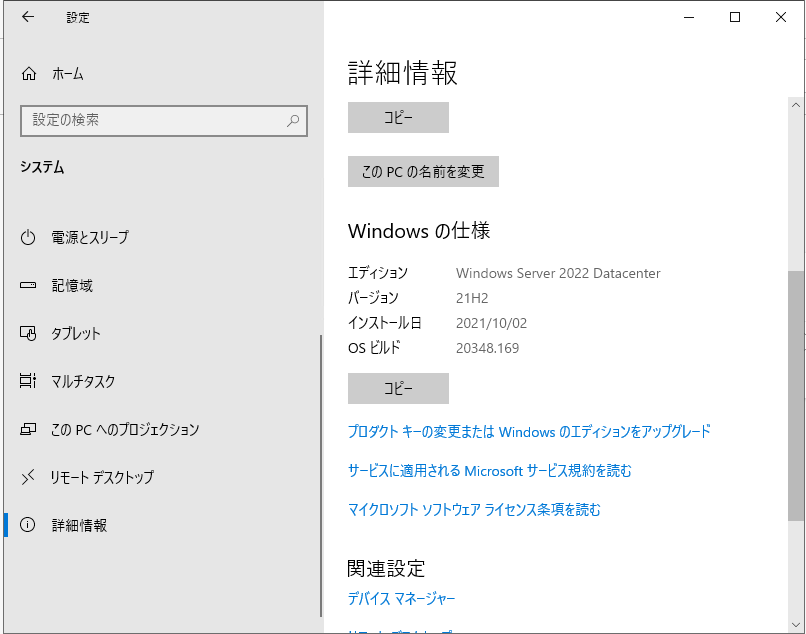Click the この PC へのプロジェクション icon
Viewport: 806px width, 634px height.
[28, 429]
